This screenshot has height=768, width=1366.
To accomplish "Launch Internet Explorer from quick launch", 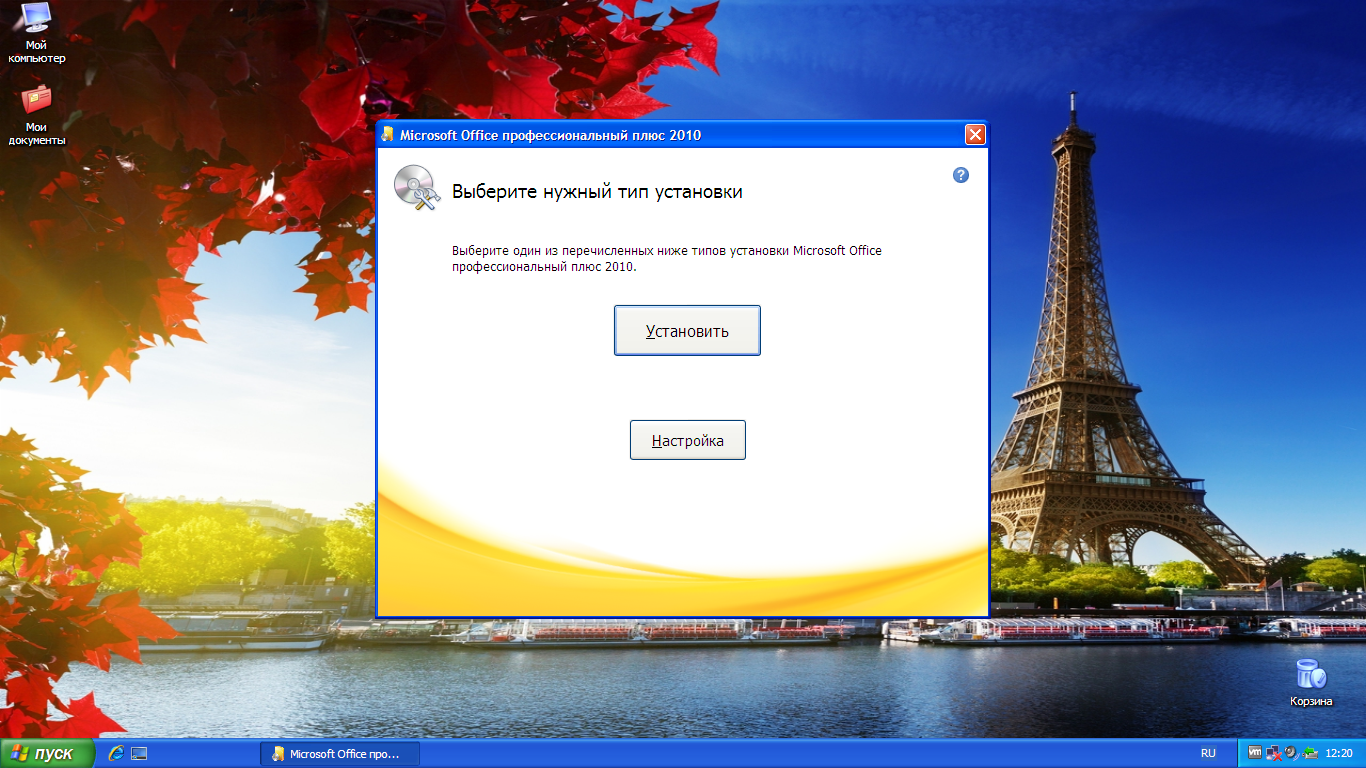I will [116, 753].
